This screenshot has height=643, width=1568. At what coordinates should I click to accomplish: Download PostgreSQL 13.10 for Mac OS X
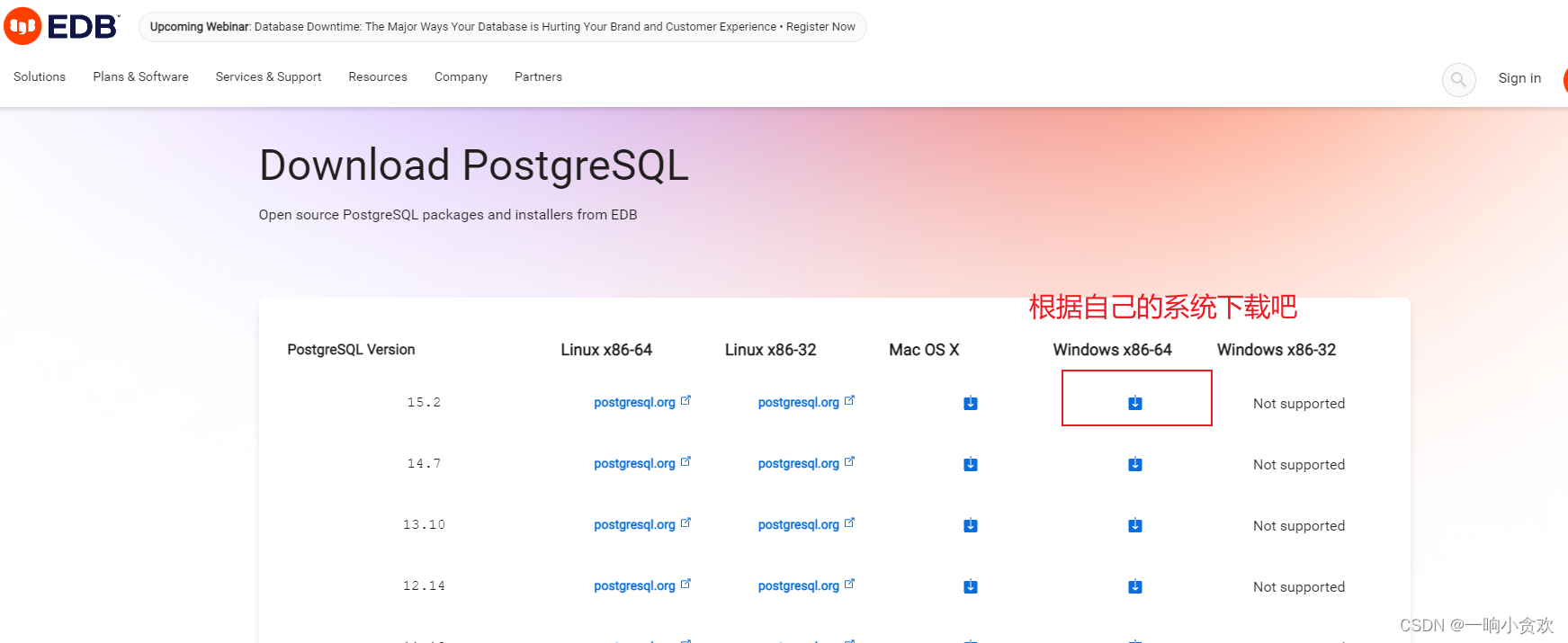click(971, 525)
